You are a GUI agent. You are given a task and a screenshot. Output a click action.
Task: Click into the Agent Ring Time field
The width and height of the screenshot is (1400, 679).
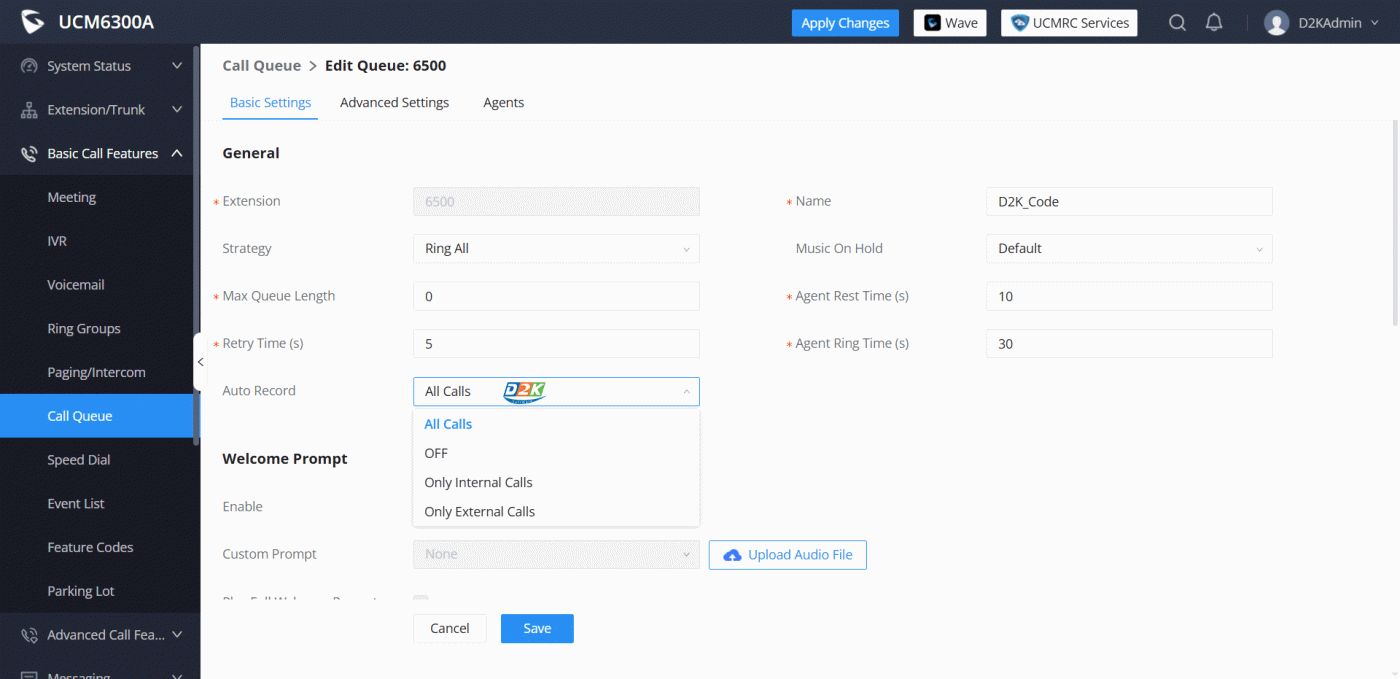point(1128,344)
